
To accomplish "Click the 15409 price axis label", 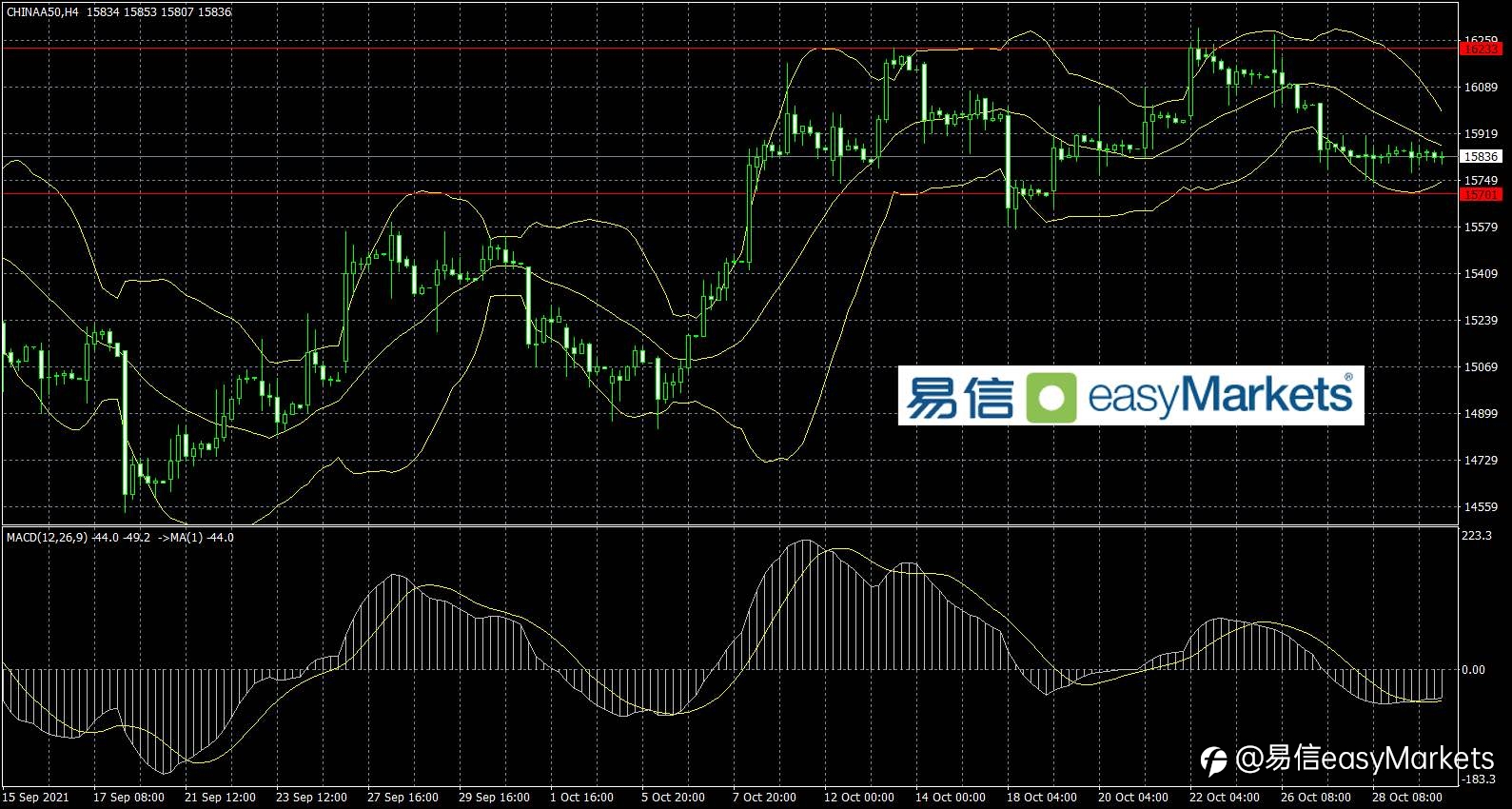I will coord(1481,274).
